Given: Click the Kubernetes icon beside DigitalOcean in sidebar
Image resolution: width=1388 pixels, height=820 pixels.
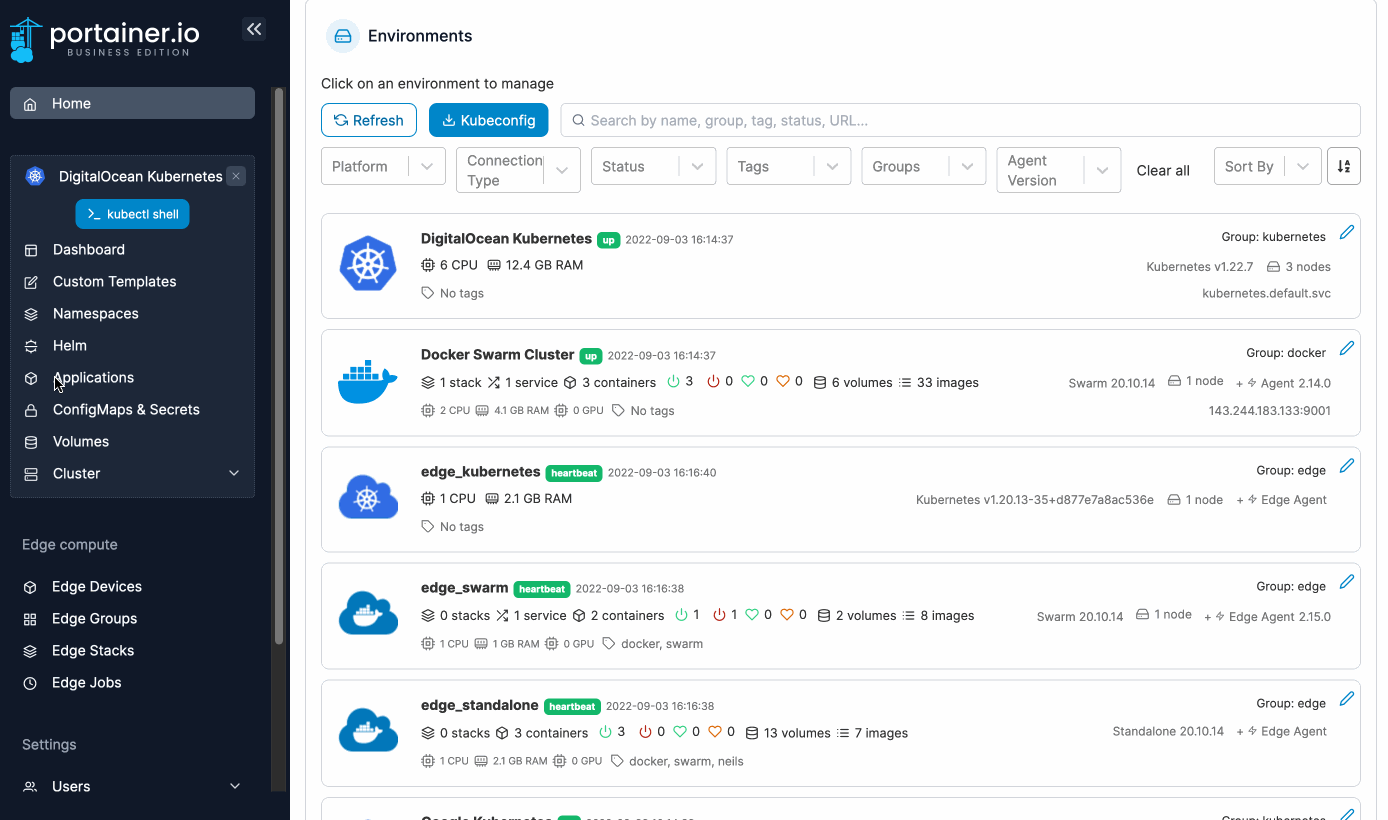Looking at the screenshot, I should coord(36,176).
